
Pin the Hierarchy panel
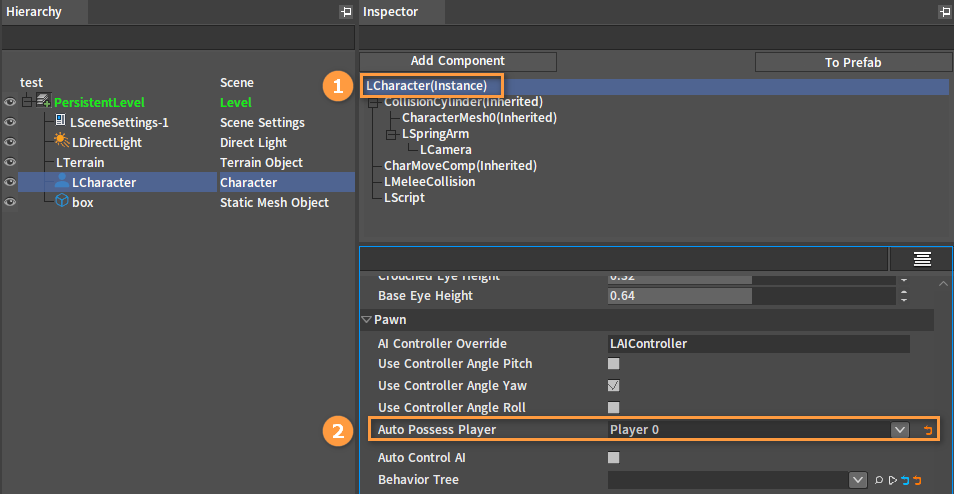coord(346,12)
